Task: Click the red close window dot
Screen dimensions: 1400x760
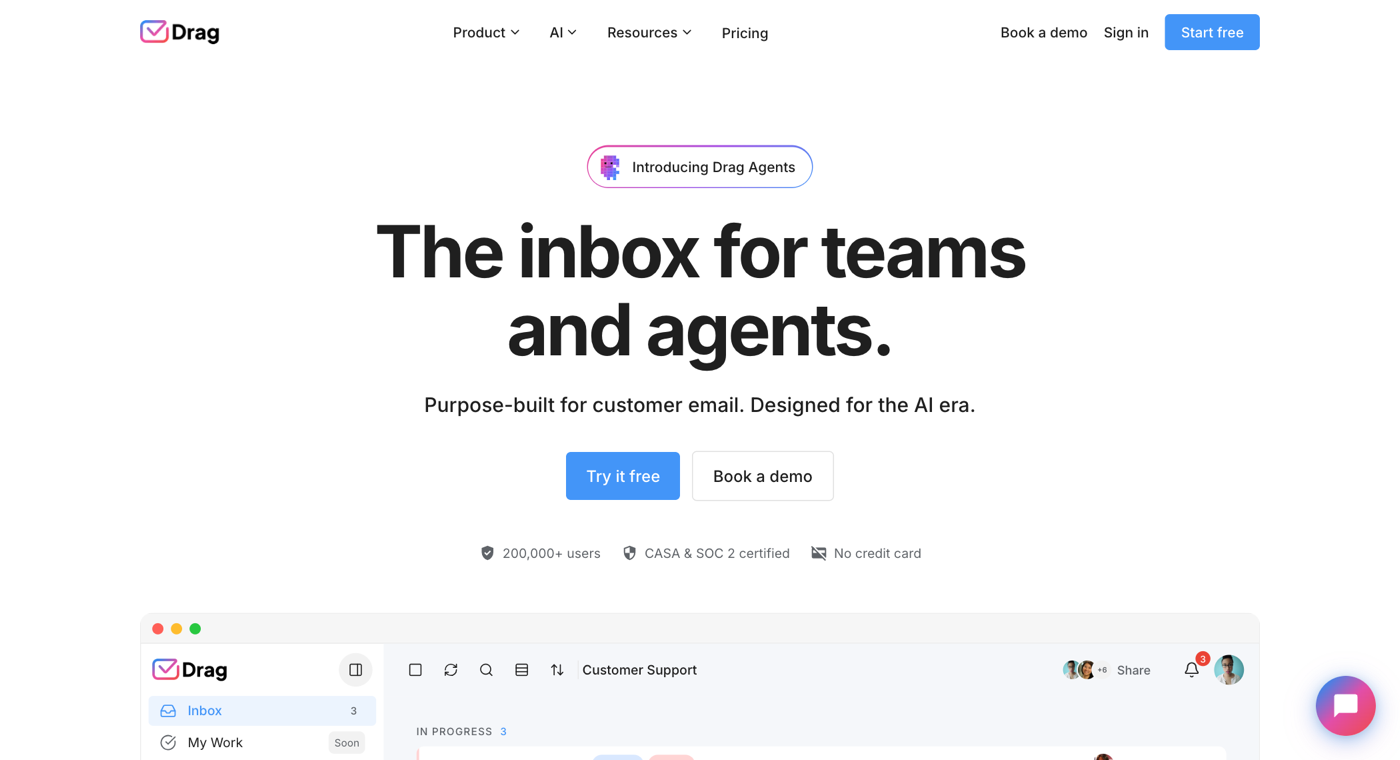Action: 158,629
